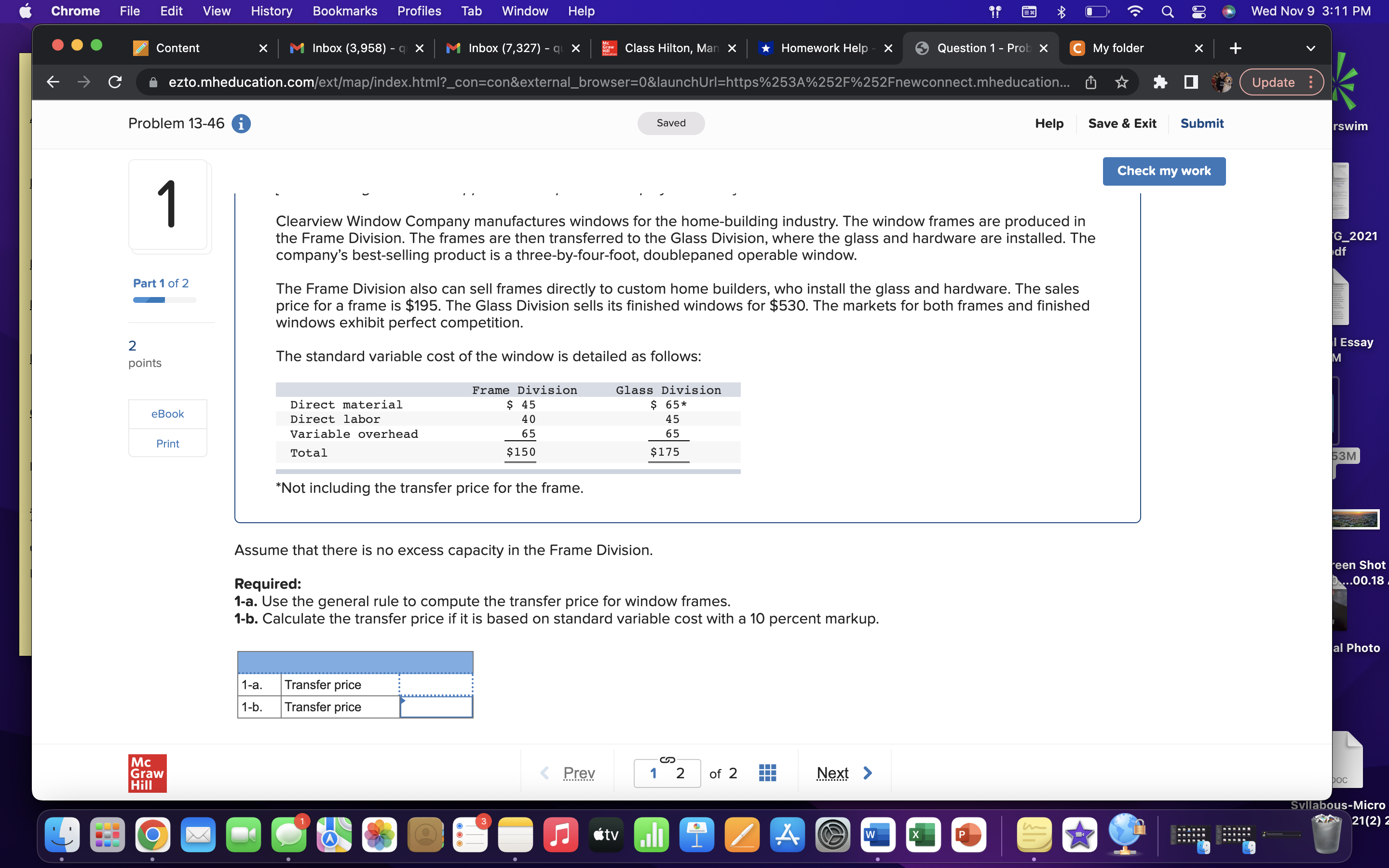Bookmark this page with the star icon

tap(1121, 82)
